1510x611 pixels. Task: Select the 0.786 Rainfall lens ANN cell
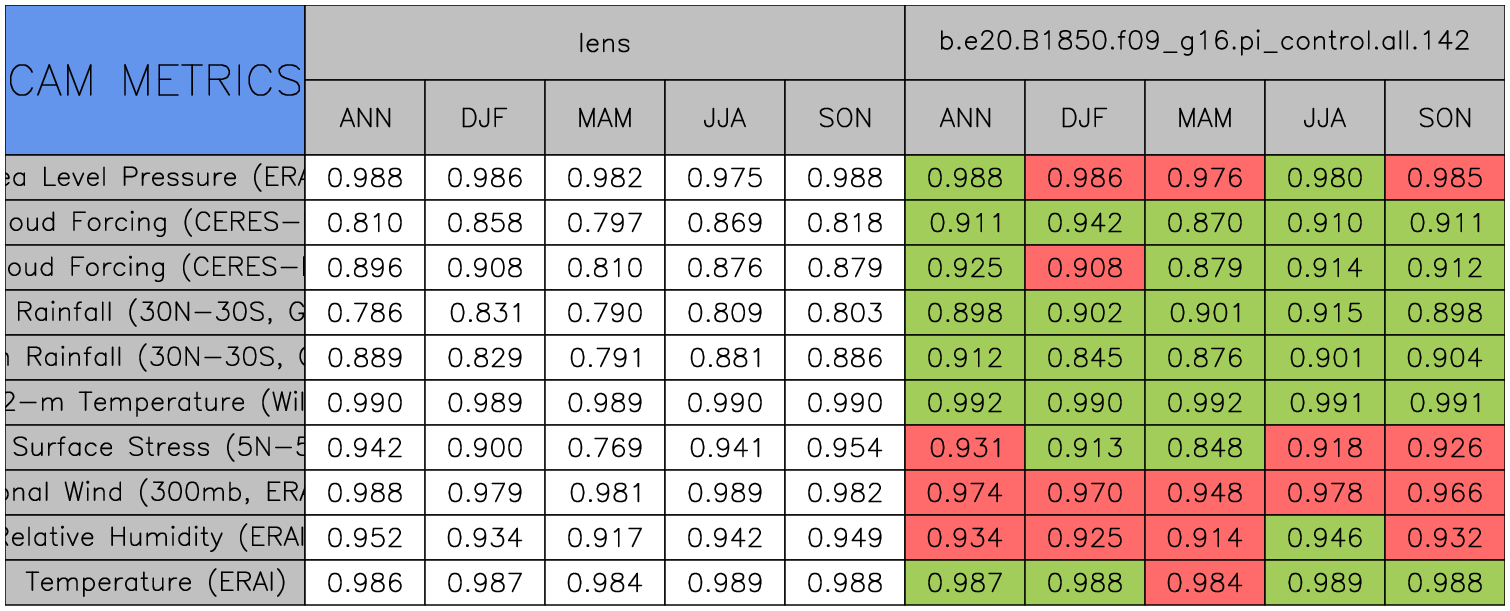(364, 313)
